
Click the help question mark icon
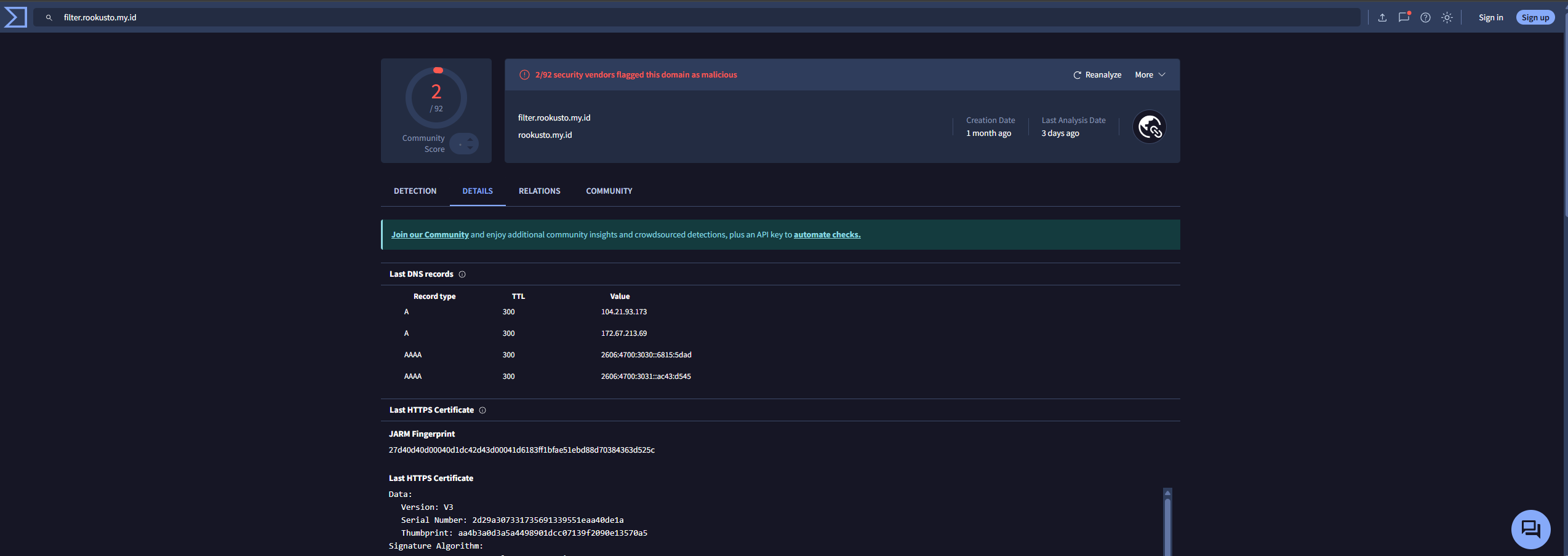pyautogui.click(x=1425, y=17)
